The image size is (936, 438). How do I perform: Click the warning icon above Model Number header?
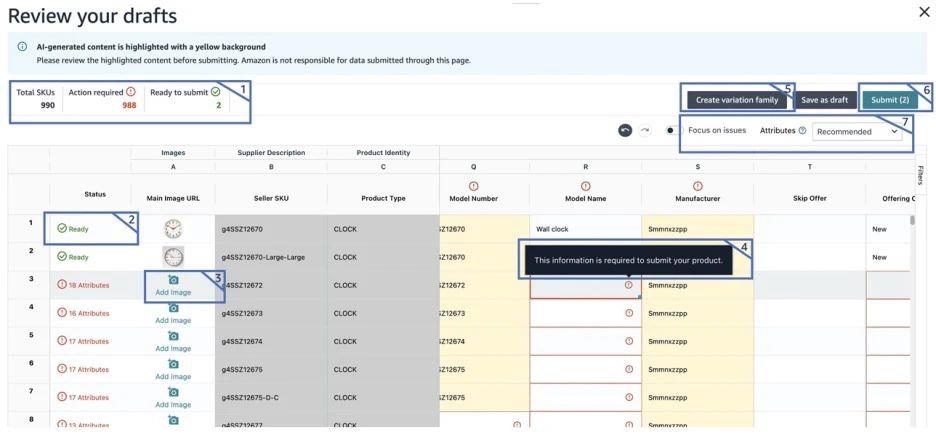click(473, 185)
